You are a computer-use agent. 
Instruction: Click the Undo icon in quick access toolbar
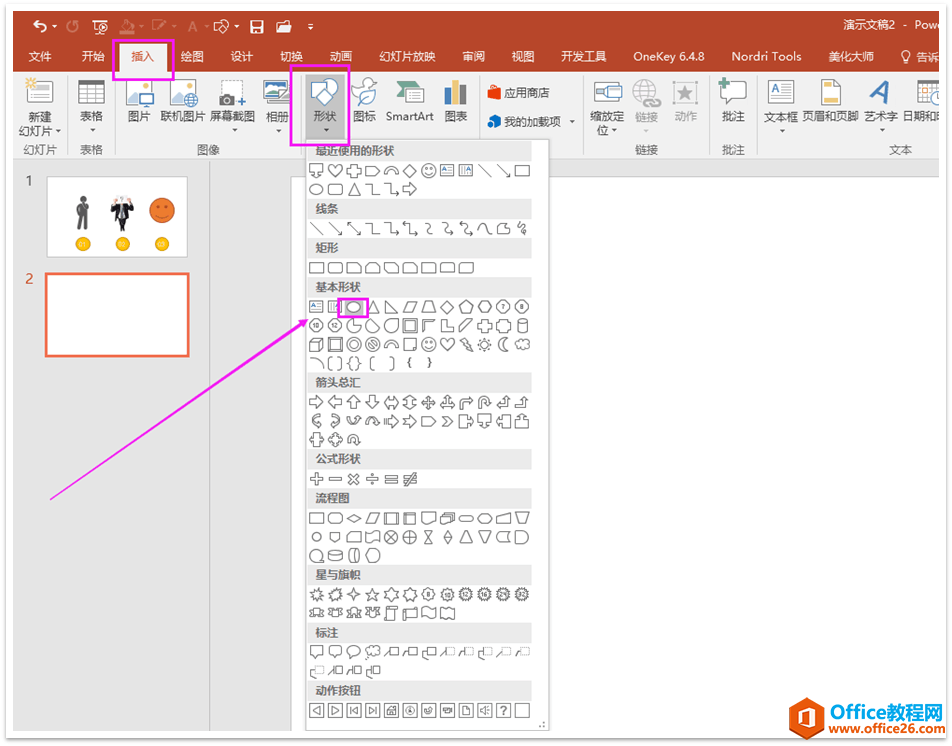[40, 26]
